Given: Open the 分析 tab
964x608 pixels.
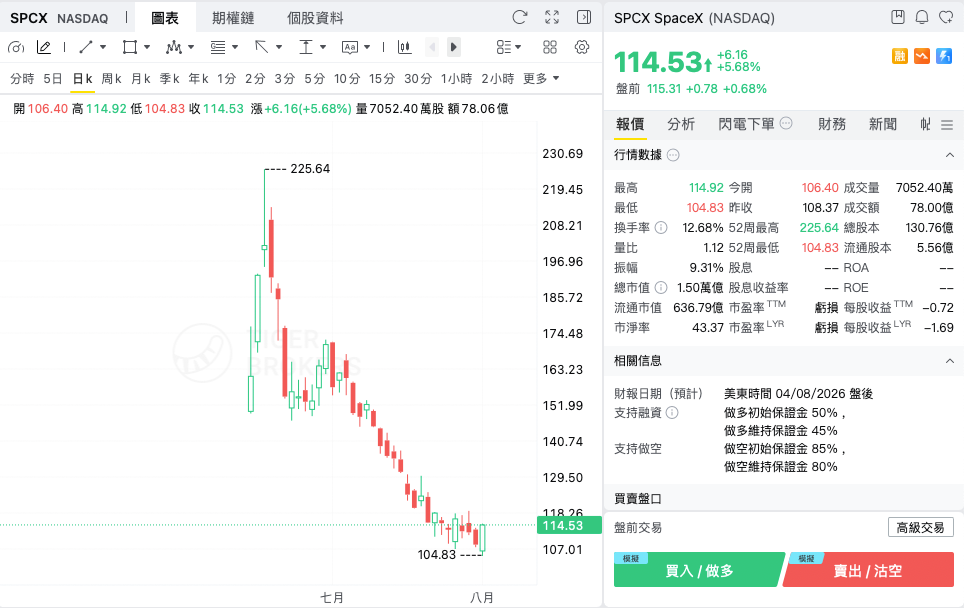Looking at the screenshot, I should point(681,124).
